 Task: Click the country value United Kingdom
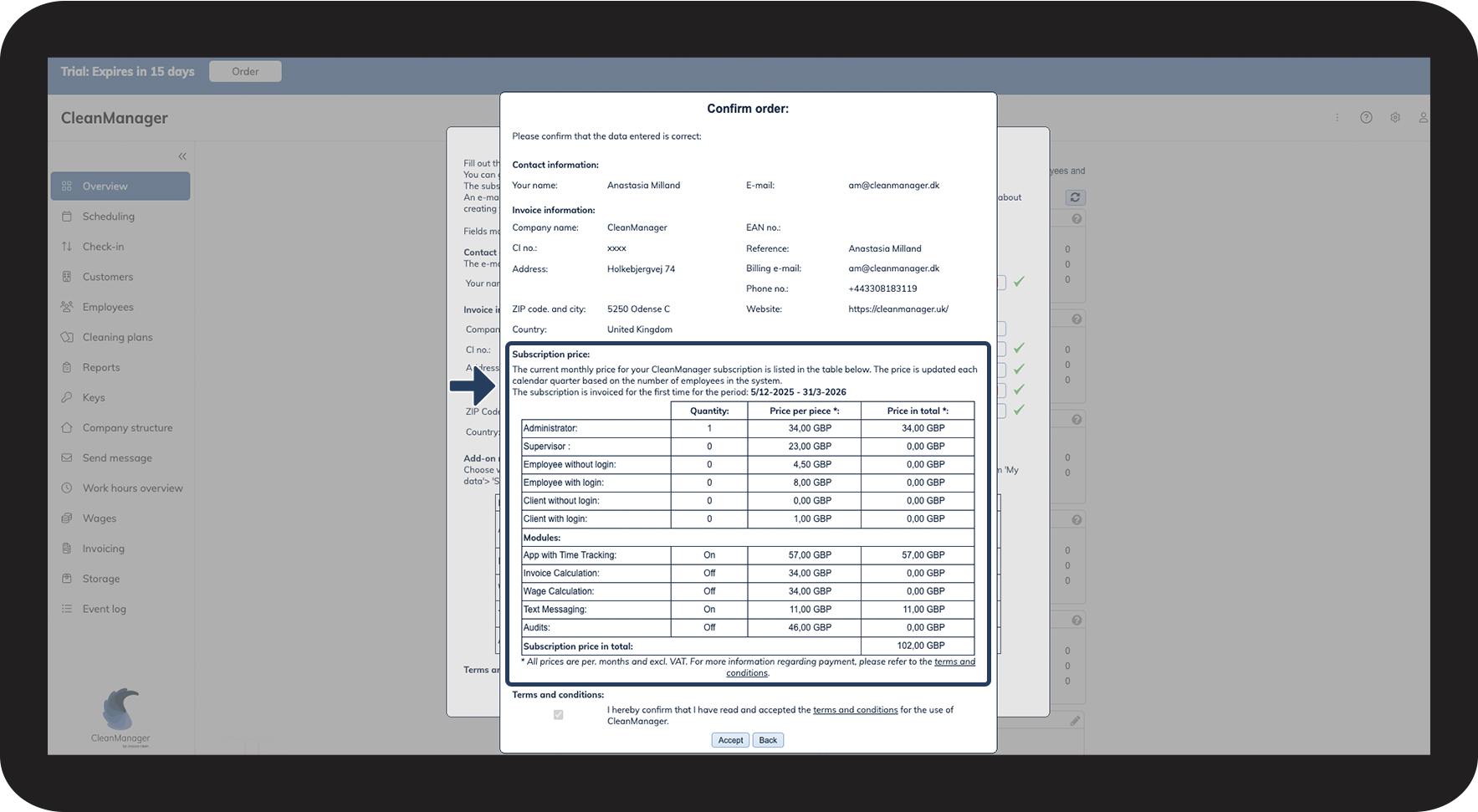(639, 329)
